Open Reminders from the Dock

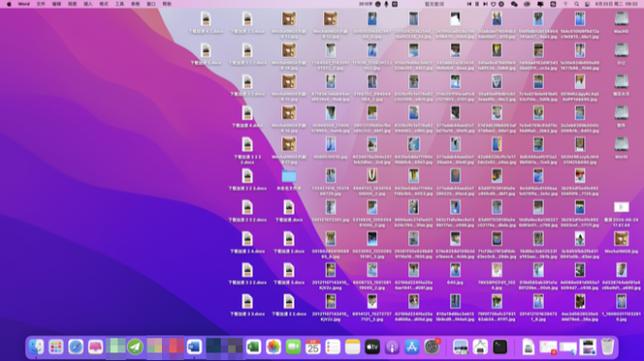tap(333, 347)
